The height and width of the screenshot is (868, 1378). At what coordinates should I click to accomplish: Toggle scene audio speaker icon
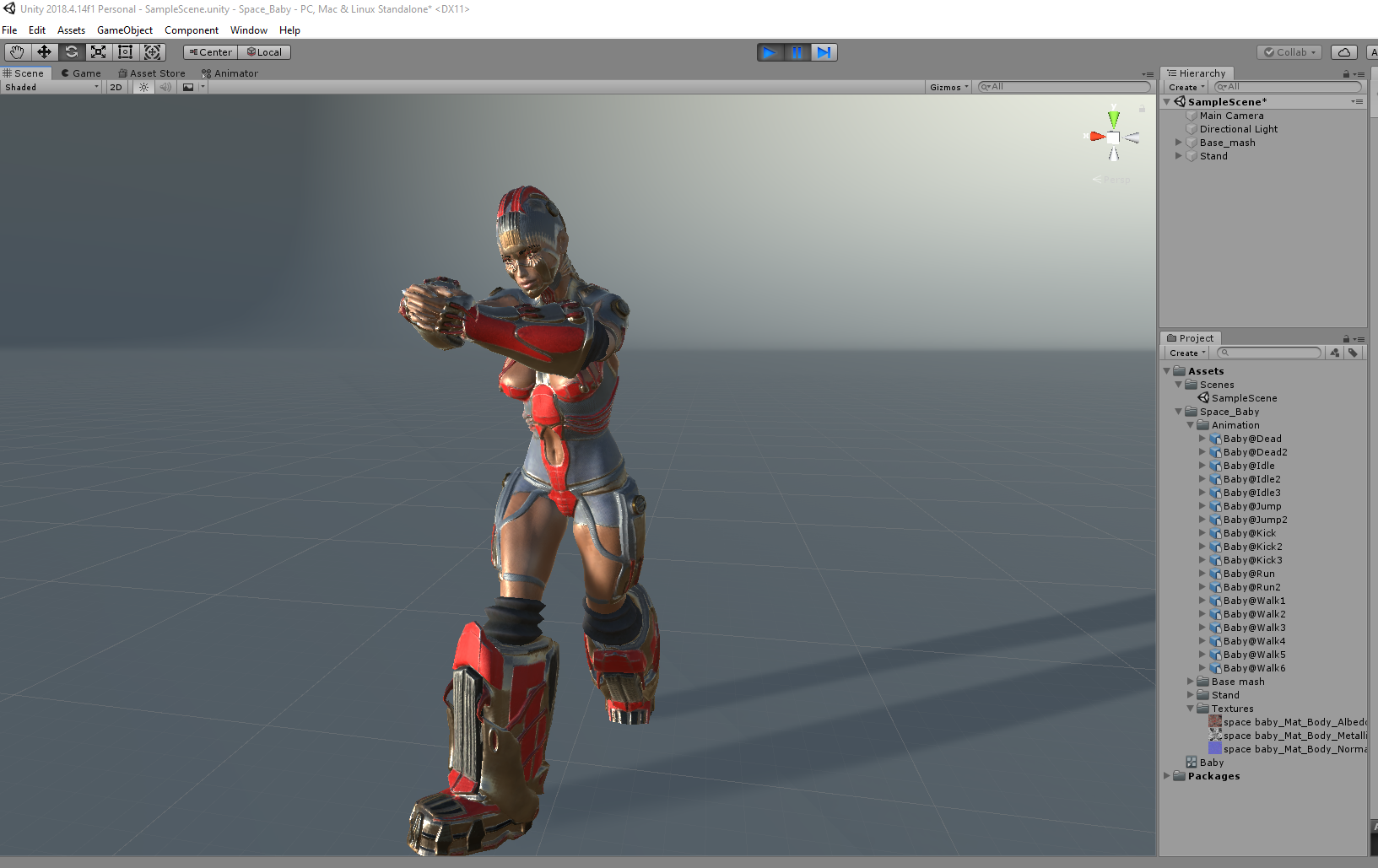(x=165, y=87)
